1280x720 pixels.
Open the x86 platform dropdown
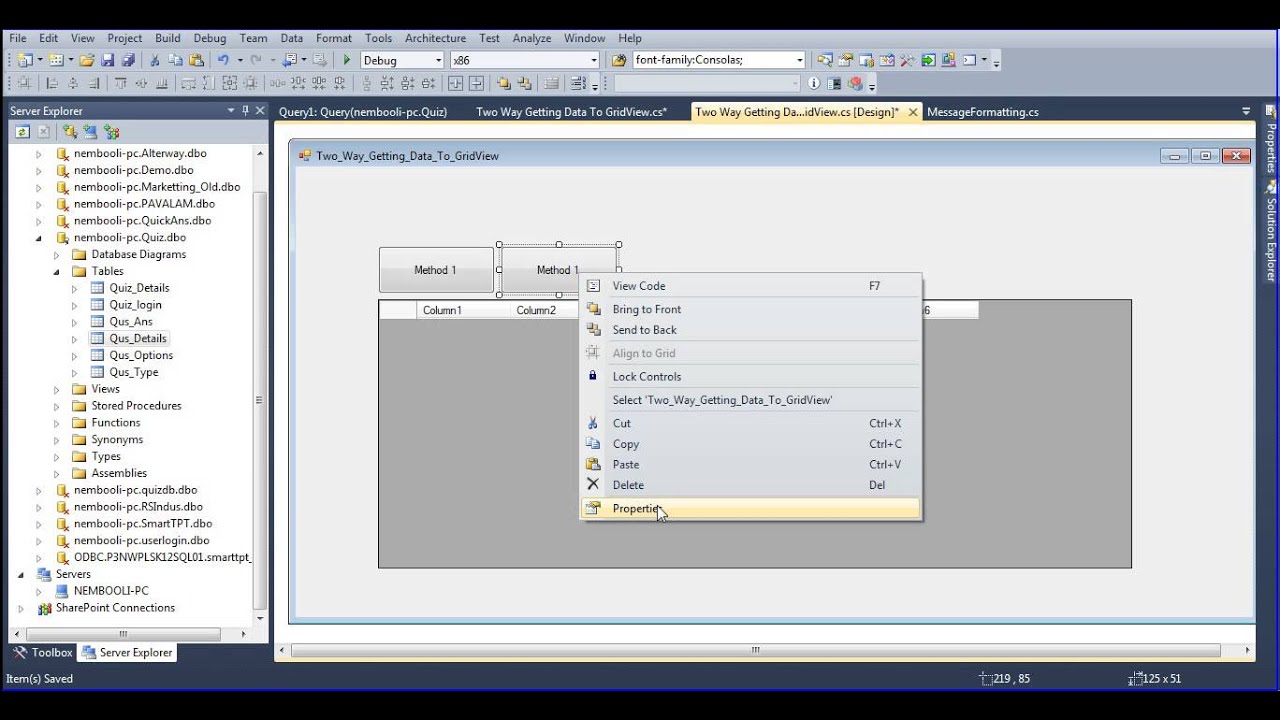tap(594, 60)
